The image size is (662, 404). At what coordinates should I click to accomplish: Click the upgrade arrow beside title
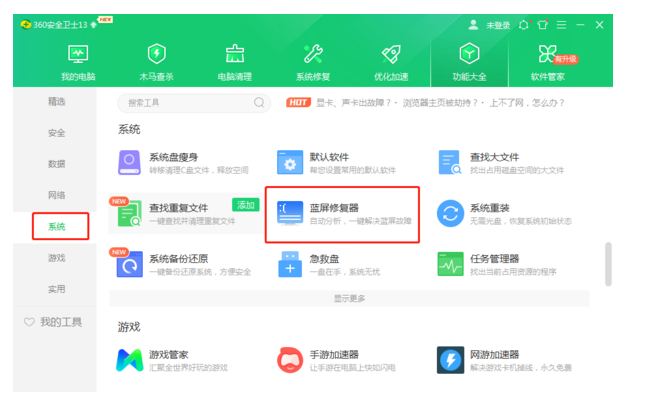tap(94, 25)
